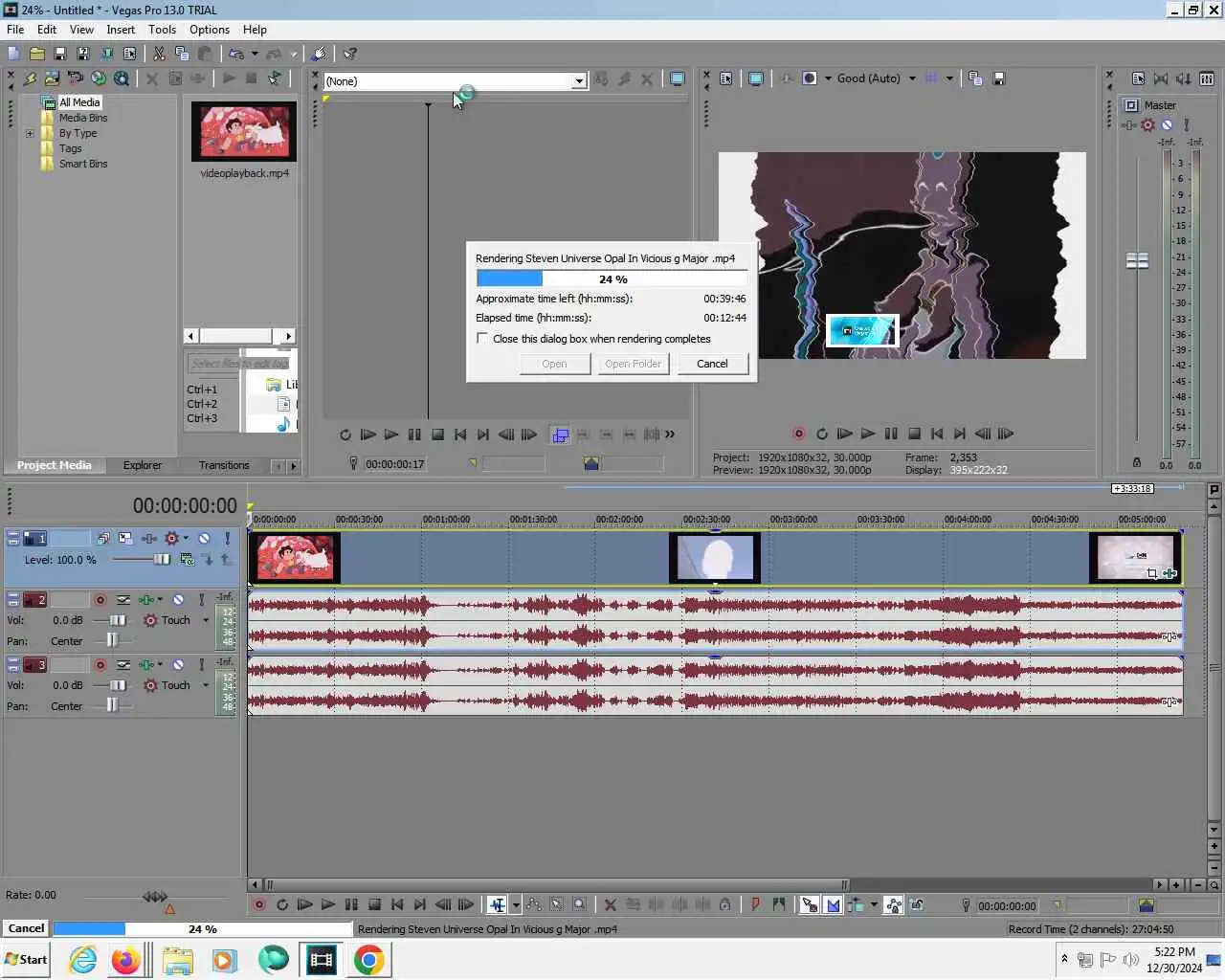
Task: Select the videoplayback.mp4 media thumbnail
Action: 244,131
